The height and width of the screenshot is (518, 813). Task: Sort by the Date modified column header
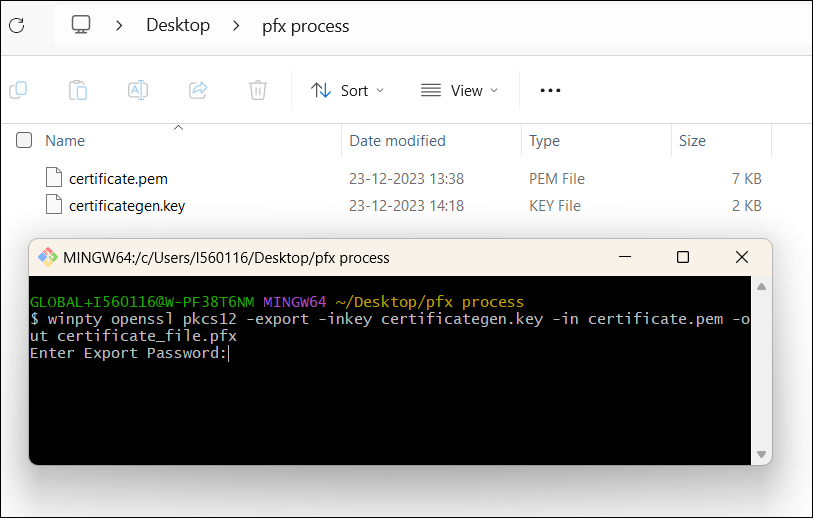(x=397, y=141)
